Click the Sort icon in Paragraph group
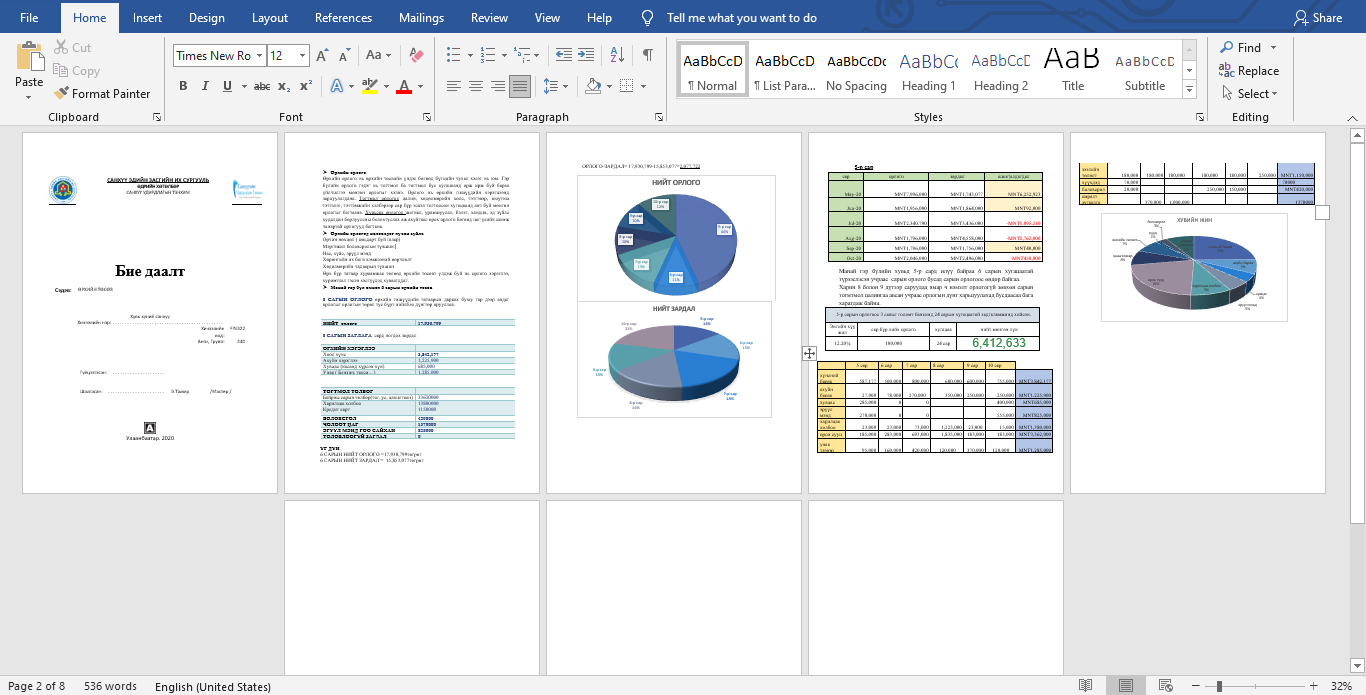Viewport: 1366px width, 695px height. coord(617,55)
